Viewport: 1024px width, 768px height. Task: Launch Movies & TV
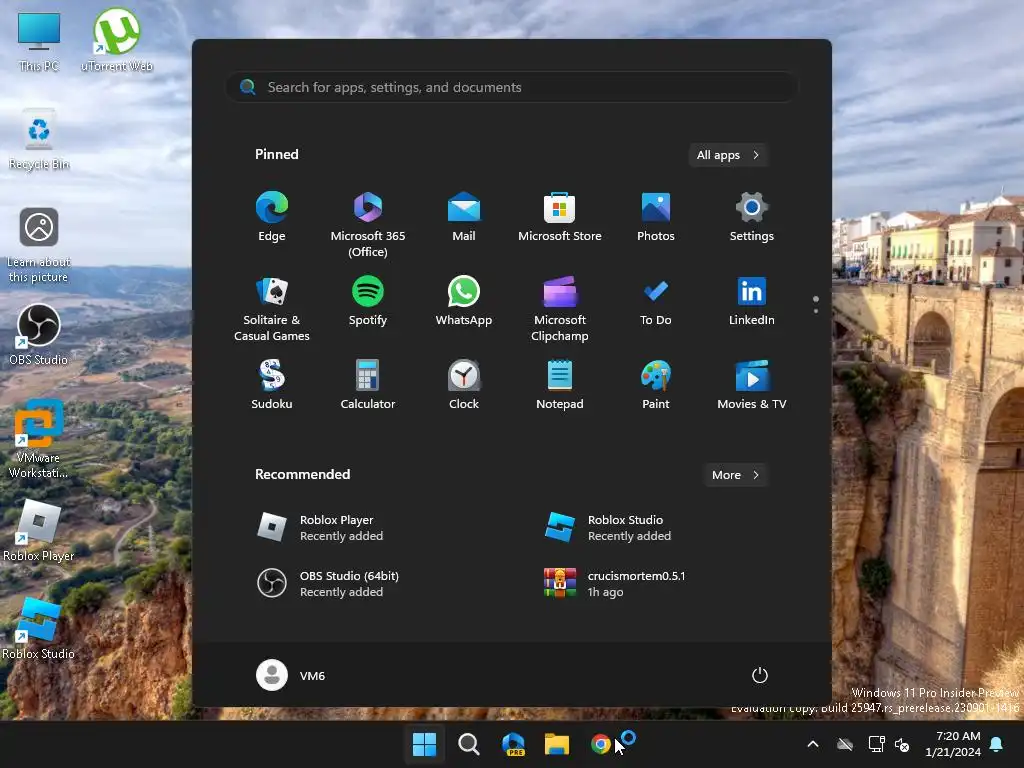coord(752,385)
